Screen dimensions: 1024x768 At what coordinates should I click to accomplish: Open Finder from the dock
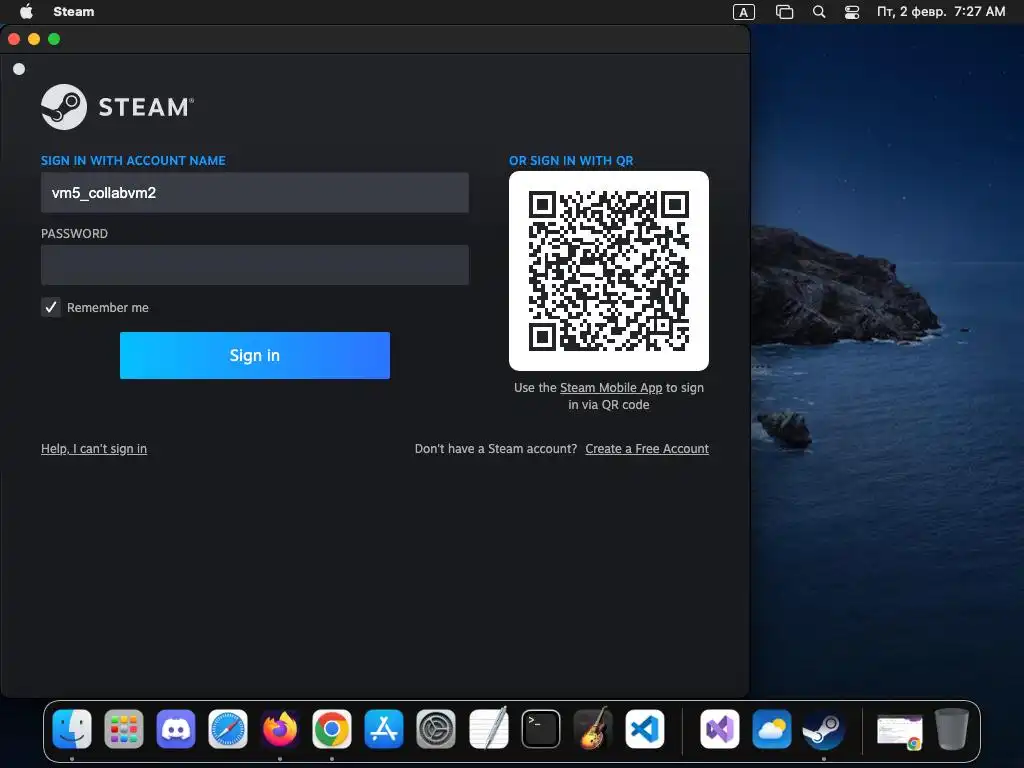pyautogui.click(x=72, y=729)
